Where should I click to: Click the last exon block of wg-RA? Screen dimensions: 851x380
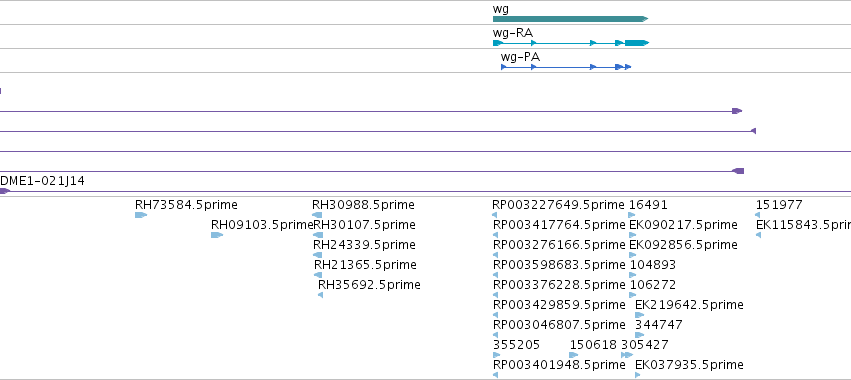click(636, 43)
